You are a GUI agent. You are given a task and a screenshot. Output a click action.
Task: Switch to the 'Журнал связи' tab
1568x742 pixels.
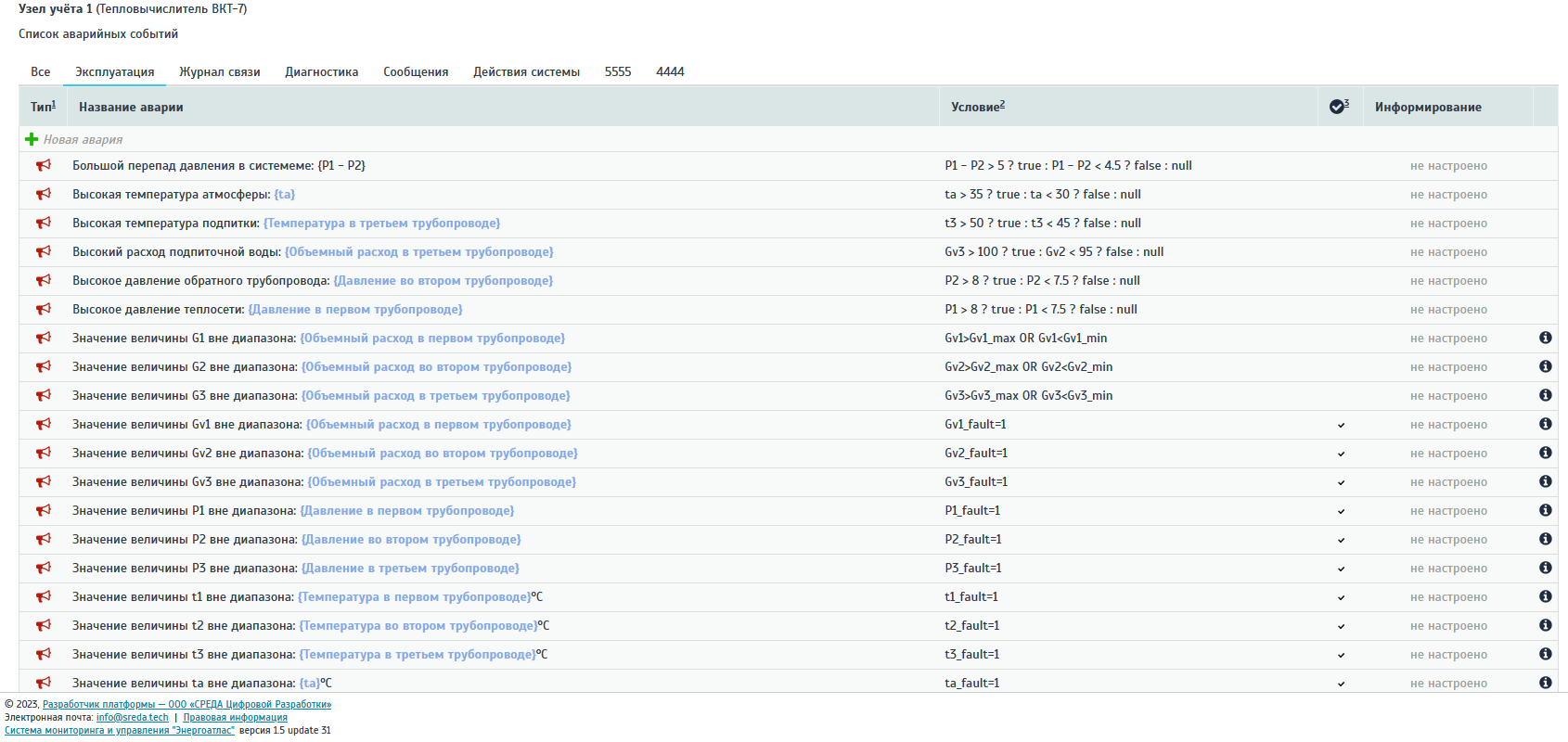[x=219, y=72]
